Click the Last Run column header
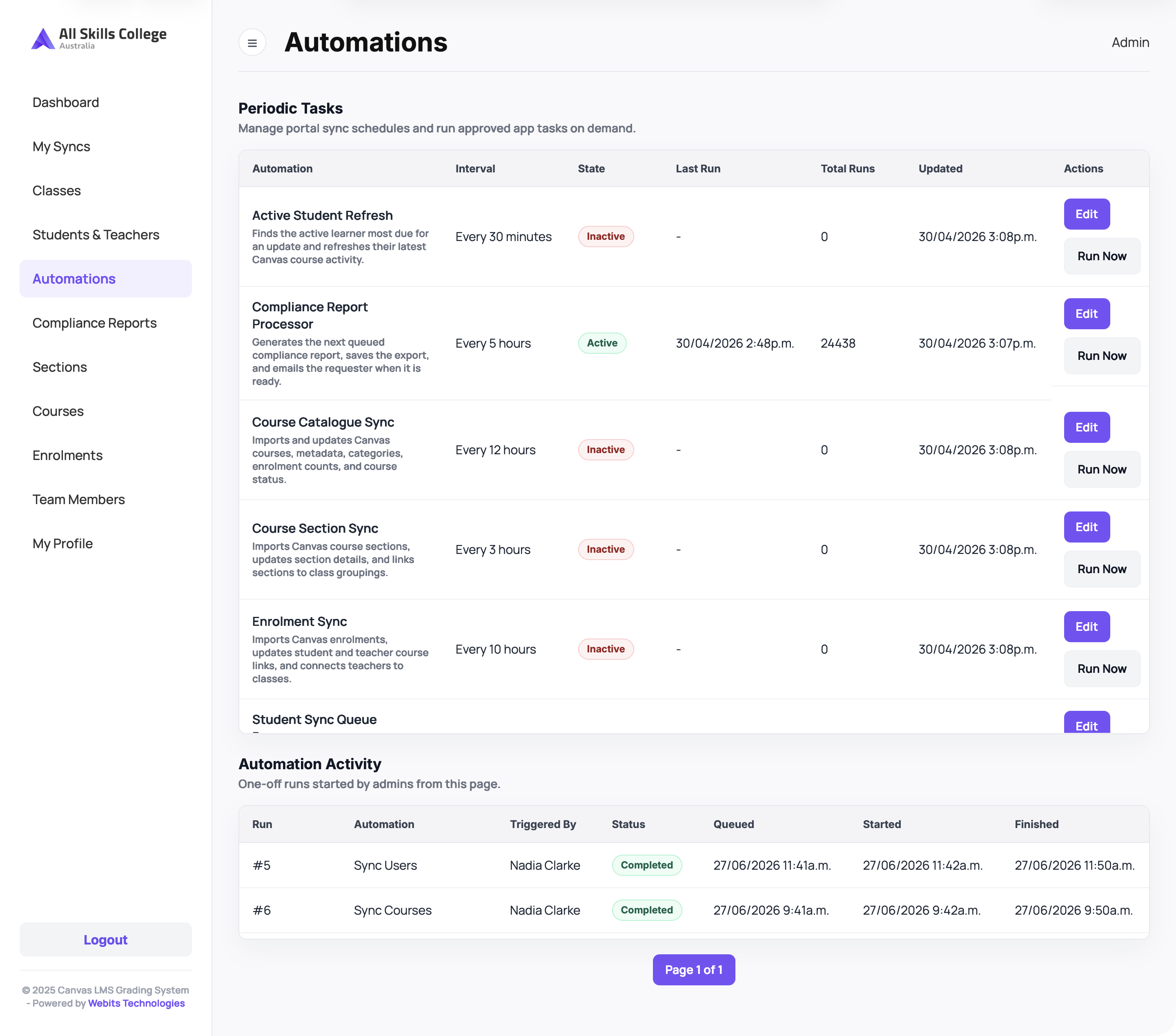Viewport: 1176px width, 1036px height. coord(697,169)
